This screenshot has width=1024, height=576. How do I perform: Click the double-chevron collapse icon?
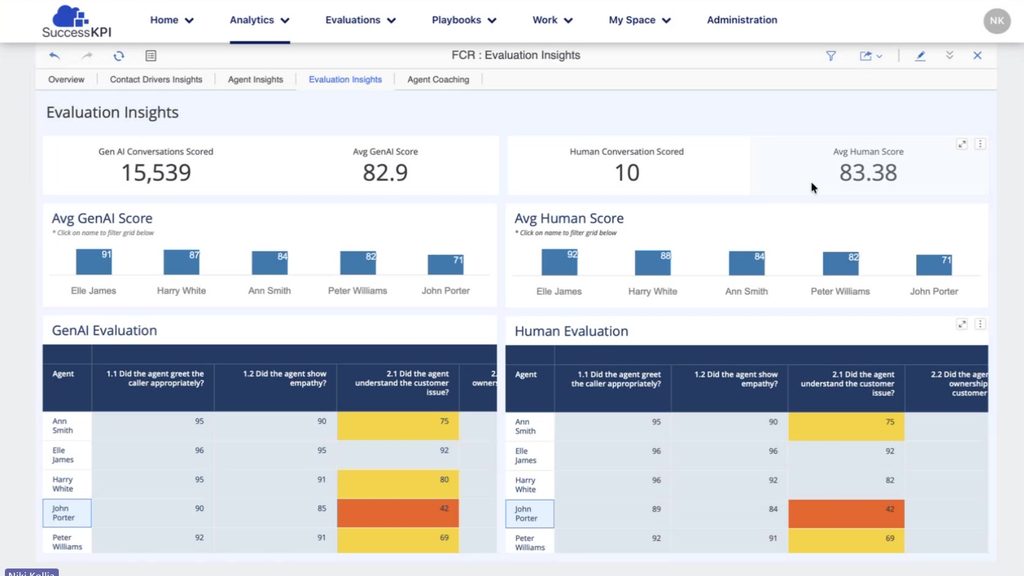click(950, 56)
